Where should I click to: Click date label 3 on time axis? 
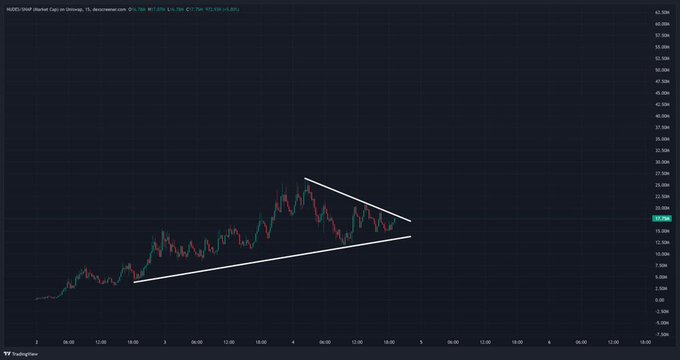click(165, 342)
